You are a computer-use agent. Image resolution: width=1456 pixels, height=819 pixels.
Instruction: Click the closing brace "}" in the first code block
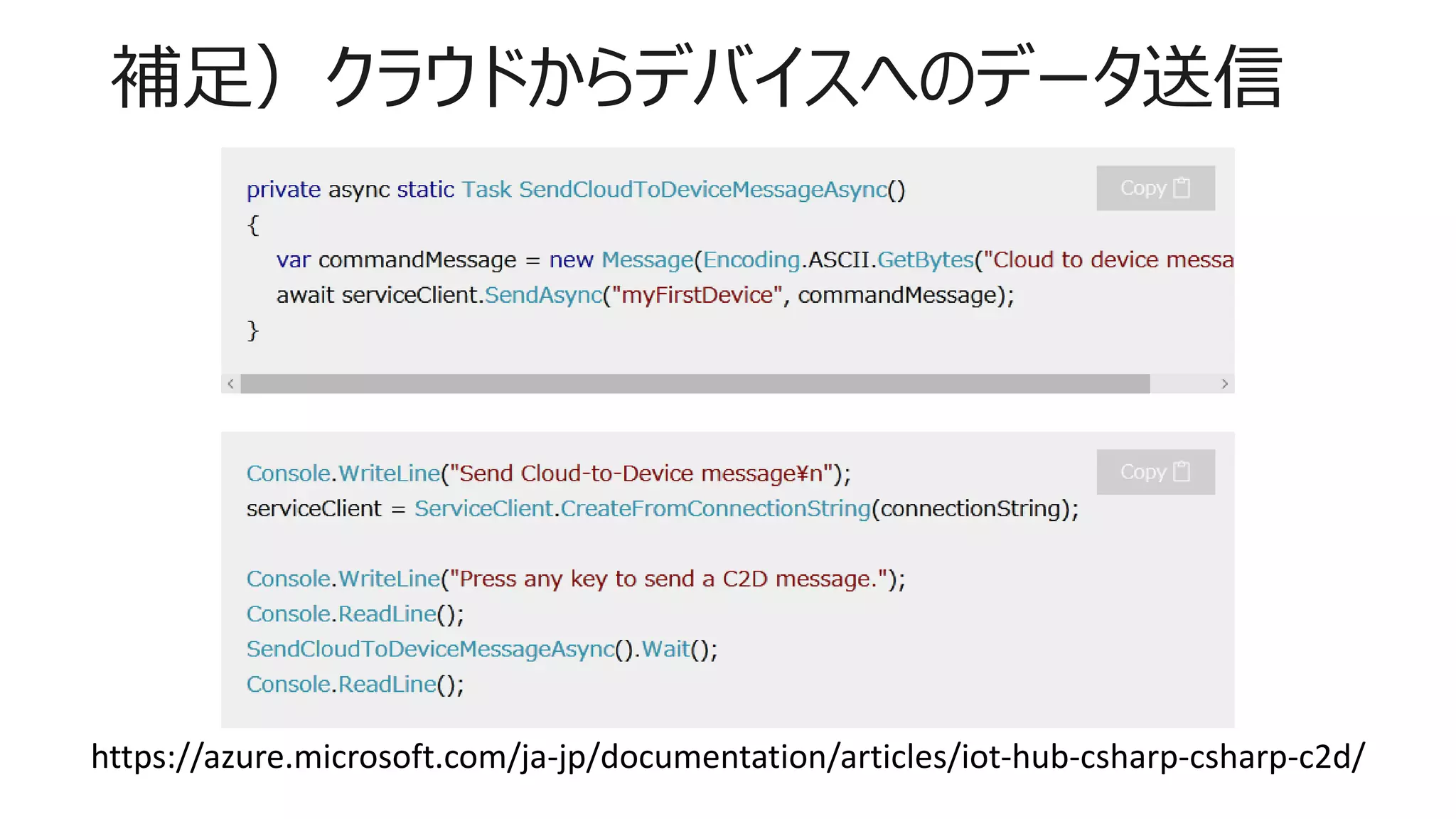[x=253, y=331]
